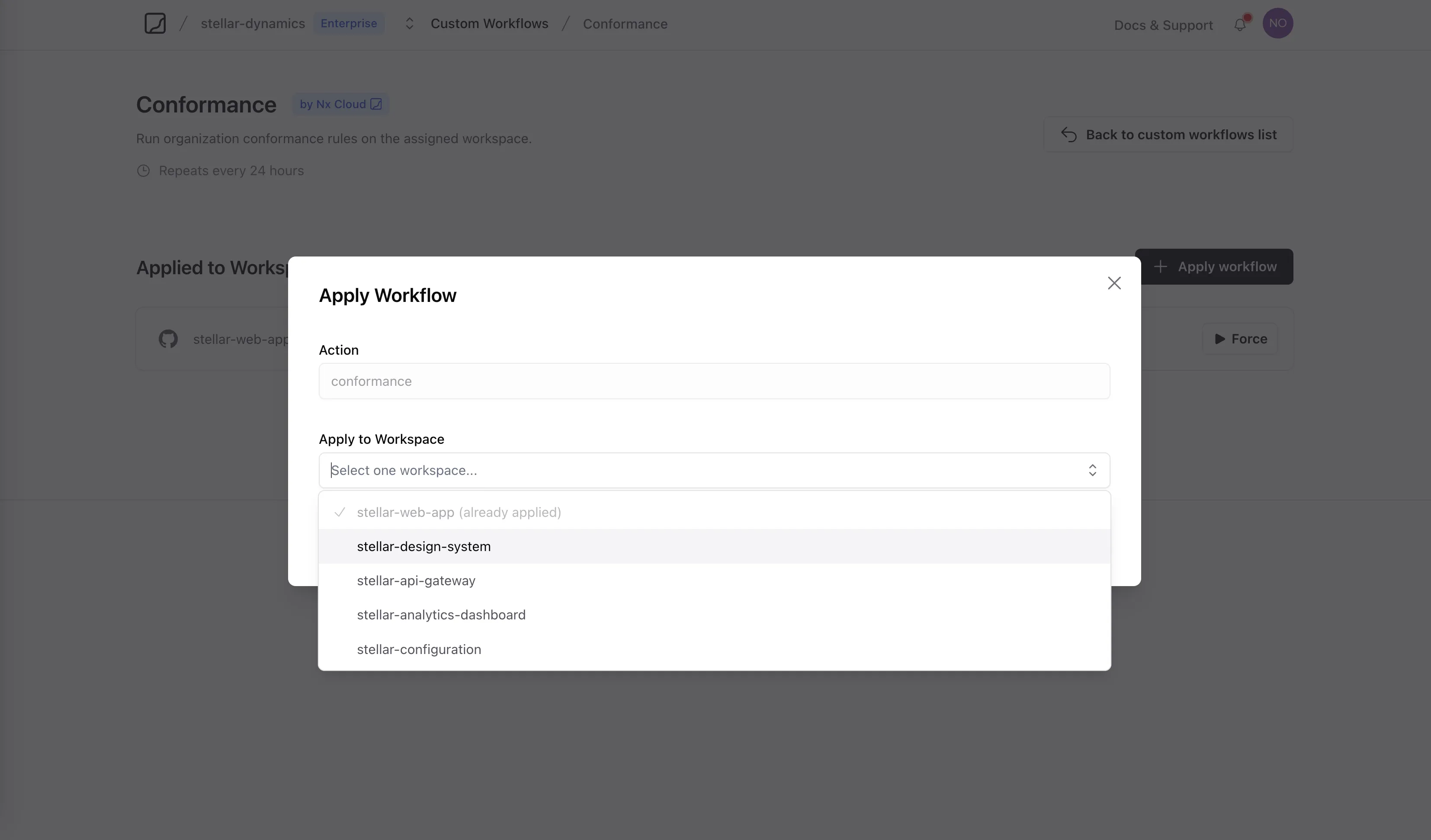
Task: Click the back arrow in 'Back to custom workflows list'
Action: coord(1068,135)
